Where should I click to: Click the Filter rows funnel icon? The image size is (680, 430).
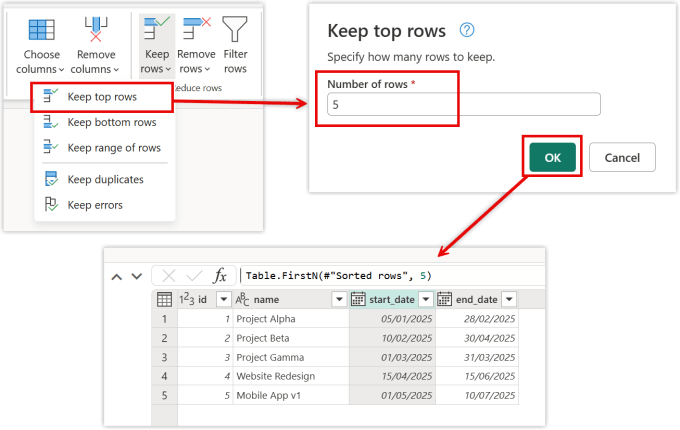coord(235,29)
